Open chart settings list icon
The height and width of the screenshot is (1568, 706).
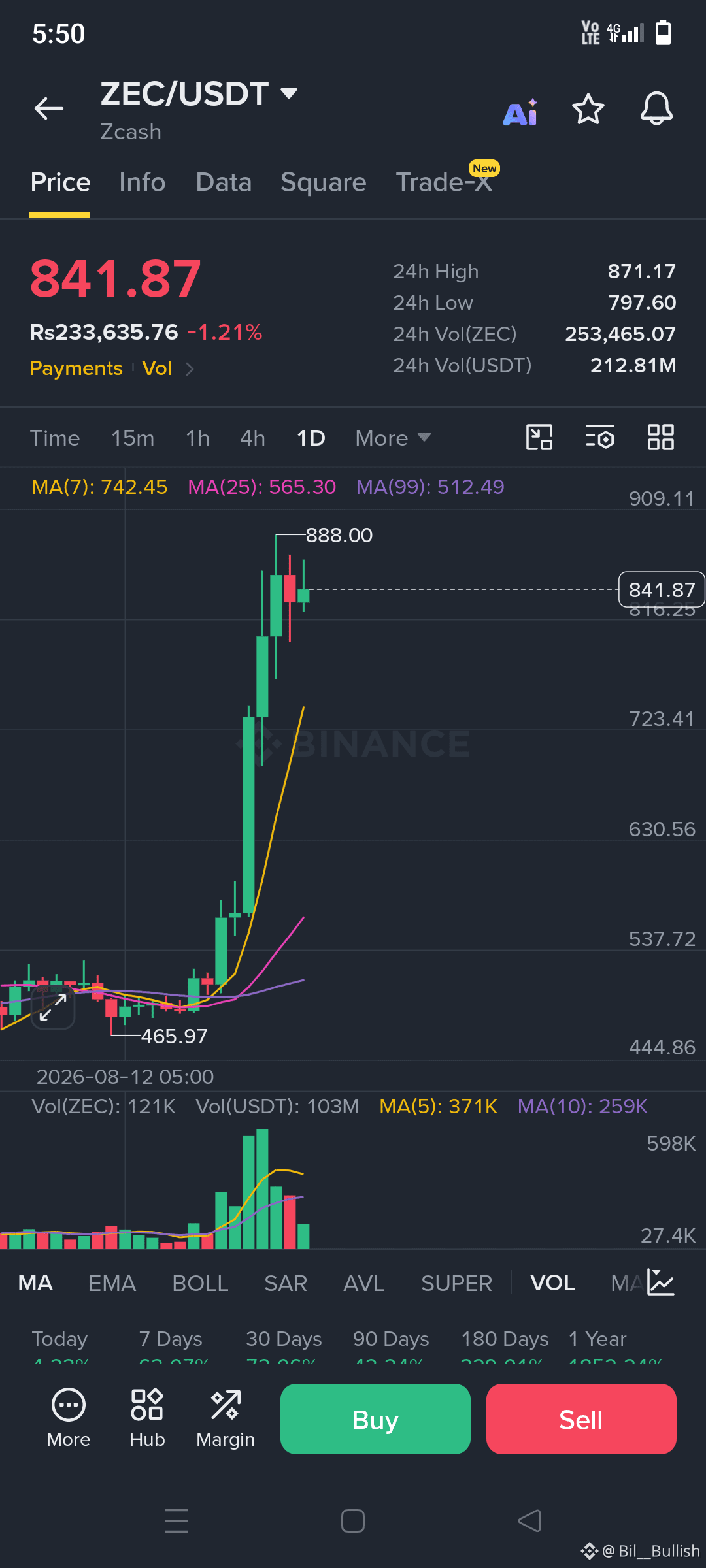(x=599, y=437)
